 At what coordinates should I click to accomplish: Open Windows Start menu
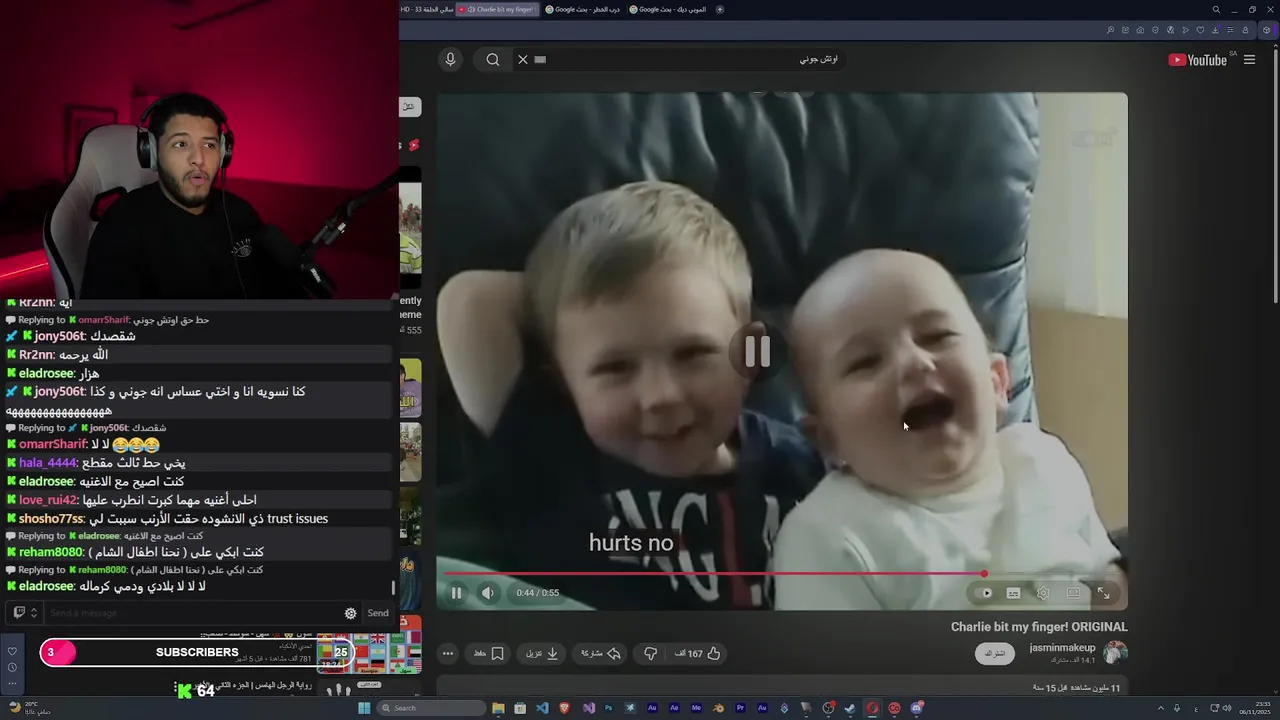pos(365,708)
